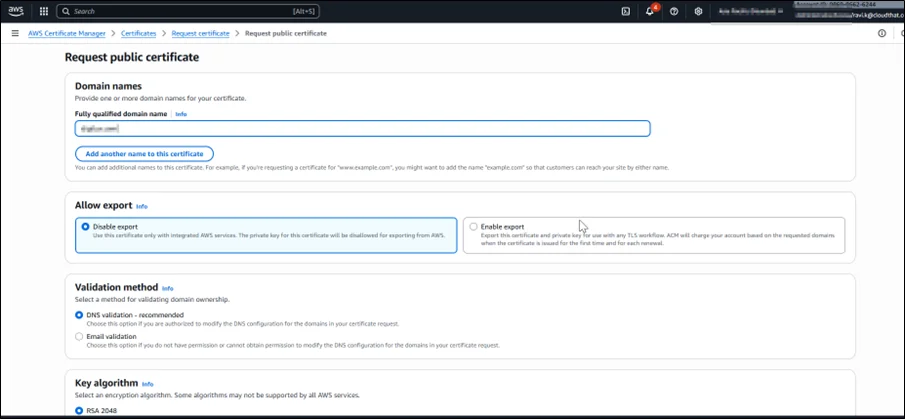Open the help question mark icon
This screenshot has height=419, width=905.
tap(674, 11)
